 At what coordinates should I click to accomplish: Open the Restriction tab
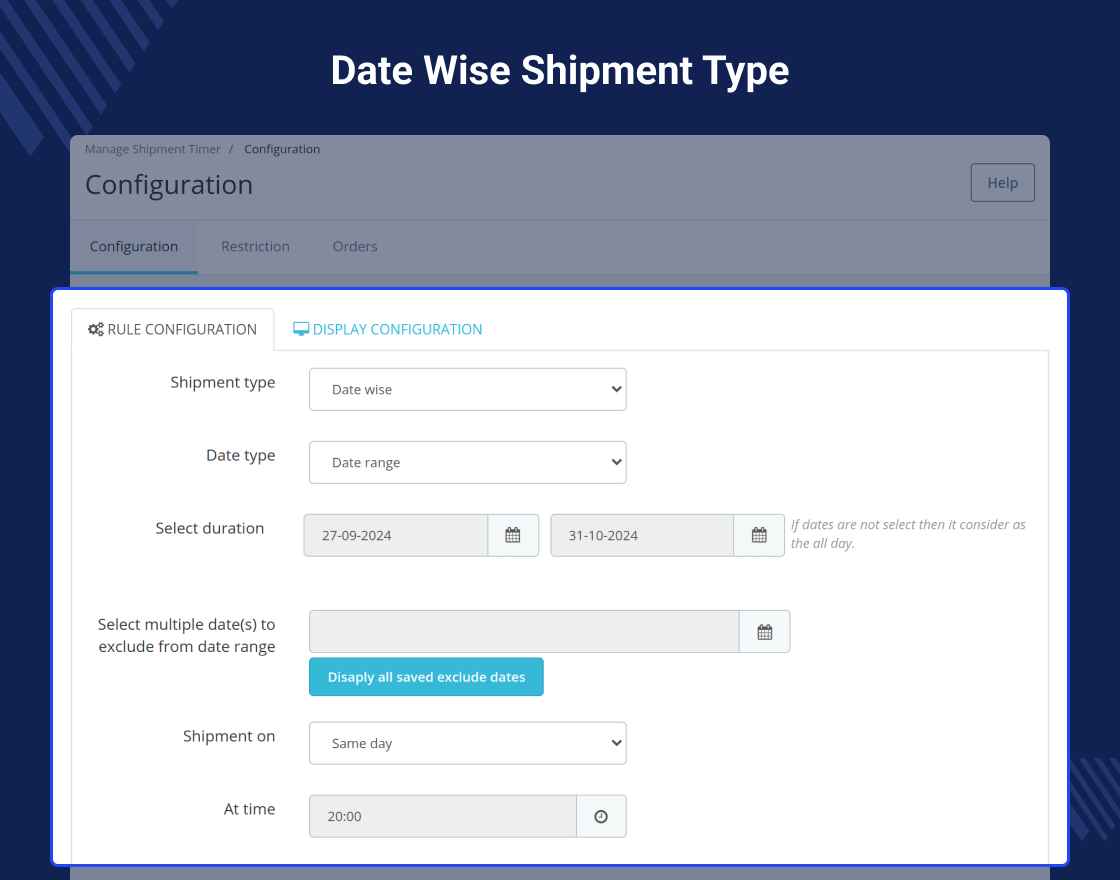pyautogui.click(x=255, y=246)
